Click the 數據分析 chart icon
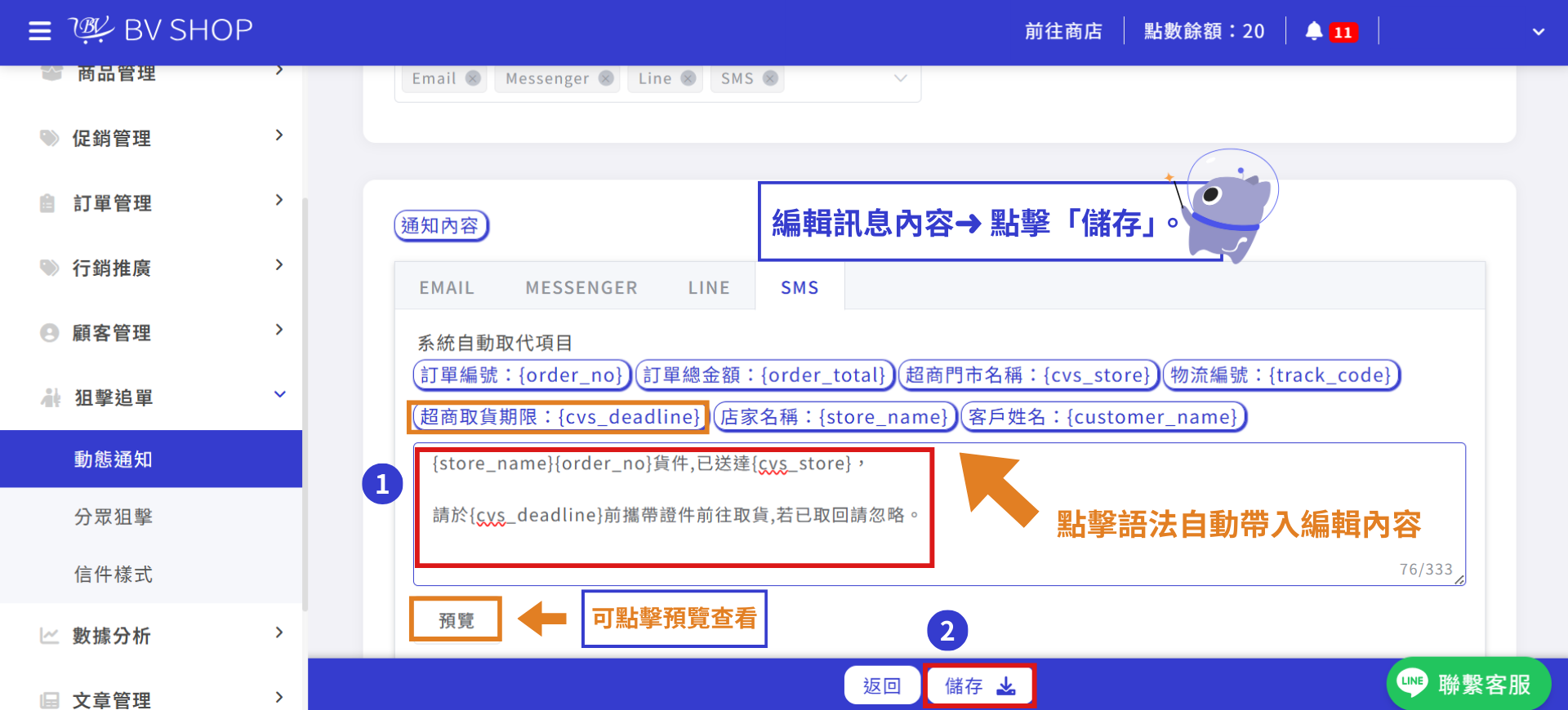 (x=49, y=635)
